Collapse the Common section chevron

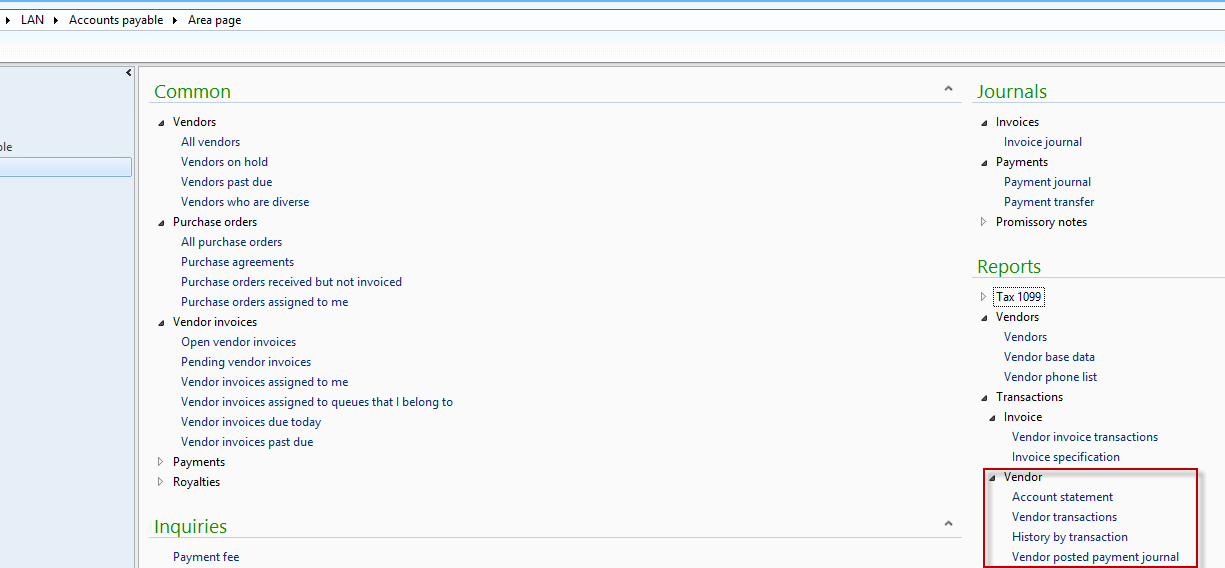pos(948,90)
